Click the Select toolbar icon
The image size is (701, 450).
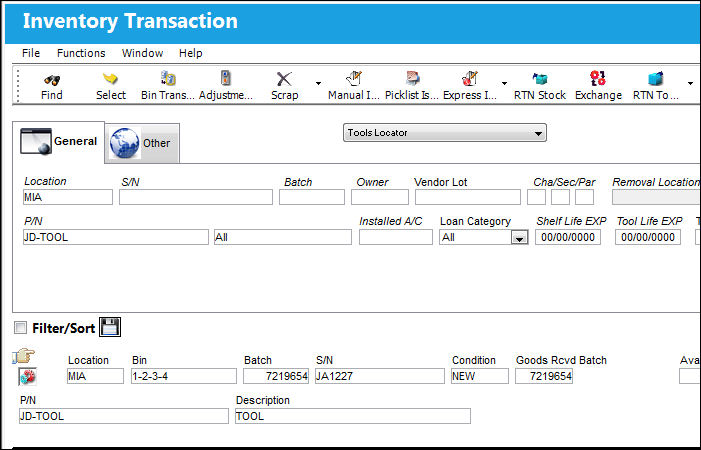110,79
